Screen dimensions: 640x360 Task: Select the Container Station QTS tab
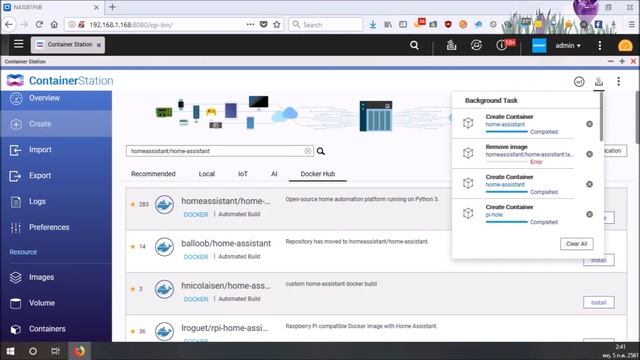click(x=68, y=44)
